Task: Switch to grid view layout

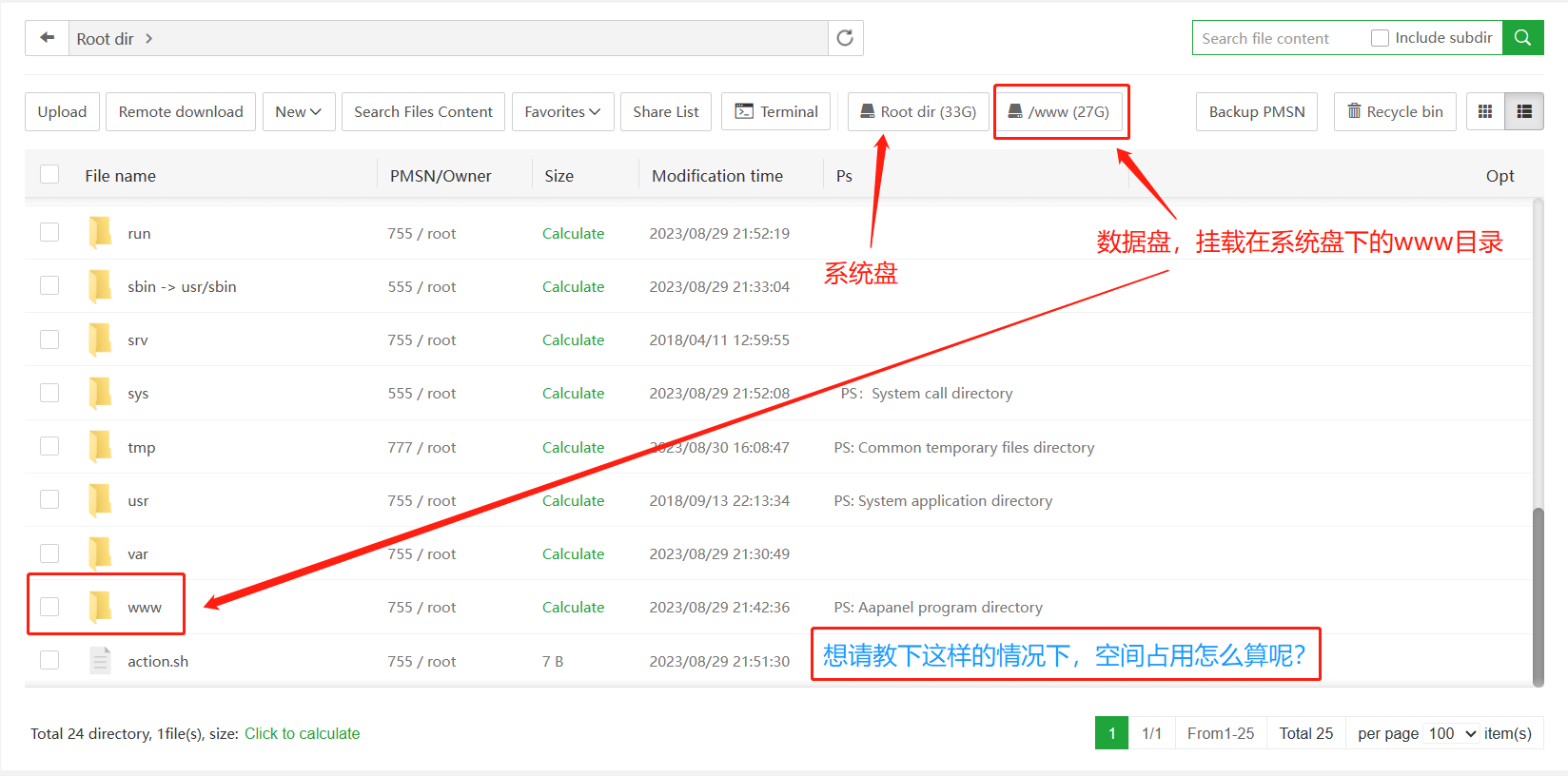Action: (x=1485, y=112)
